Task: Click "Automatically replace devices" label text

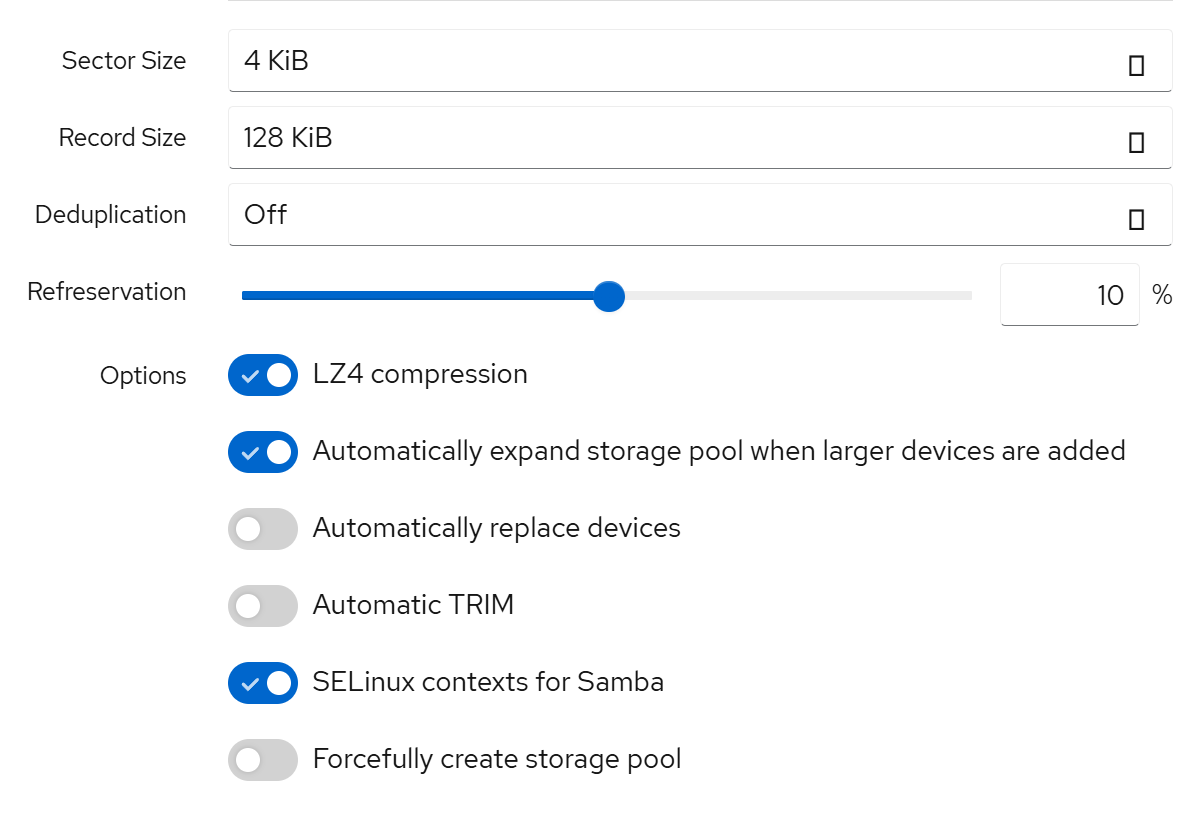Action: click(x=496, y=528)
